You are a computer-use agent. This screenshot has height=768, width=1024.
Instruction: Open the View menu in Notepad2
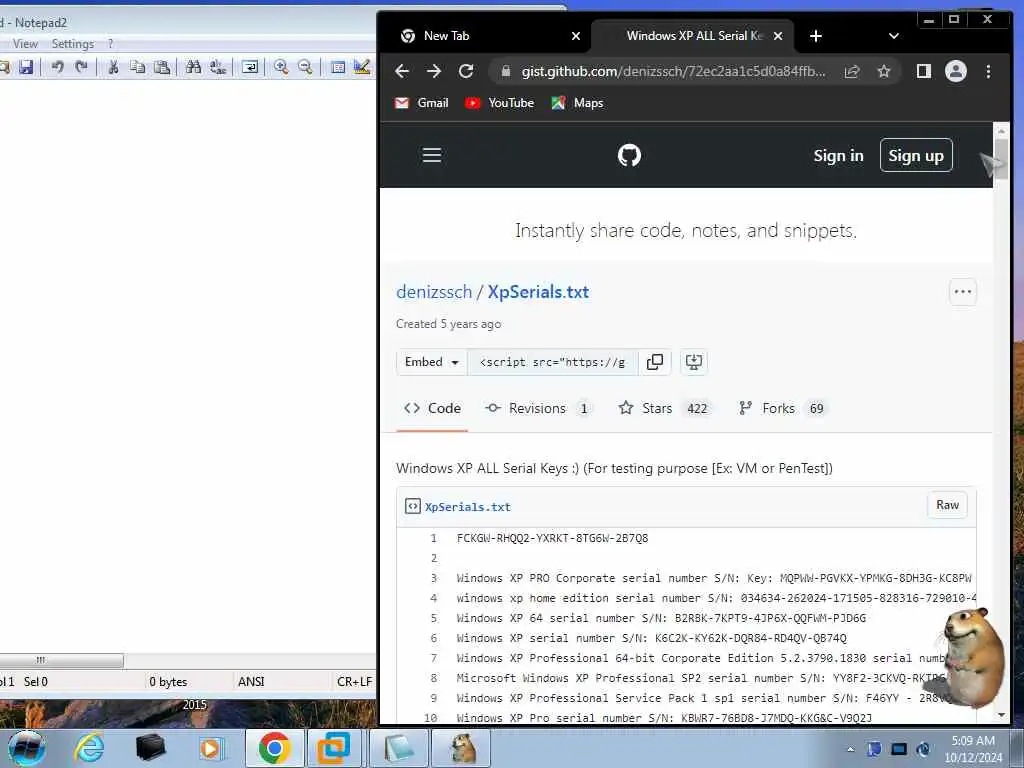tap(25, 44)
